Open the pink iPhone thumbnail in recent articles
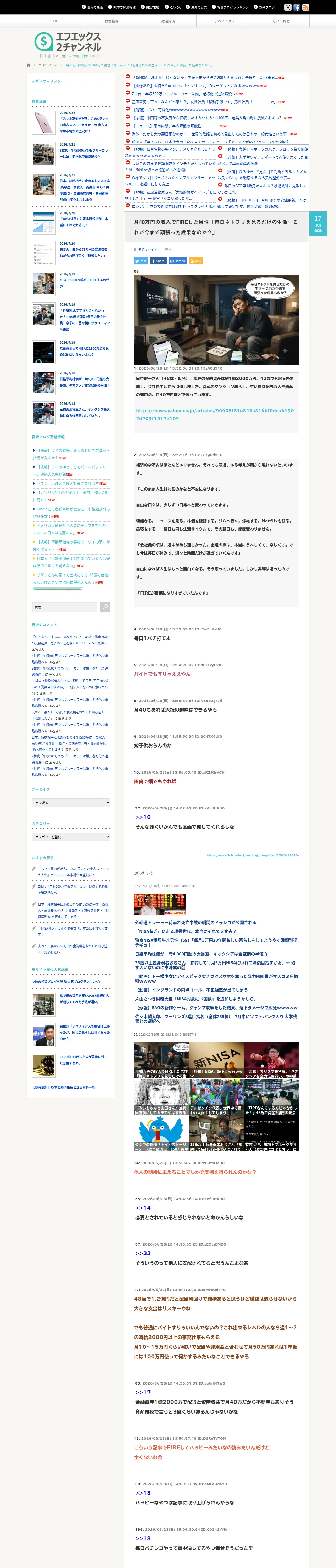 [44, 123]
